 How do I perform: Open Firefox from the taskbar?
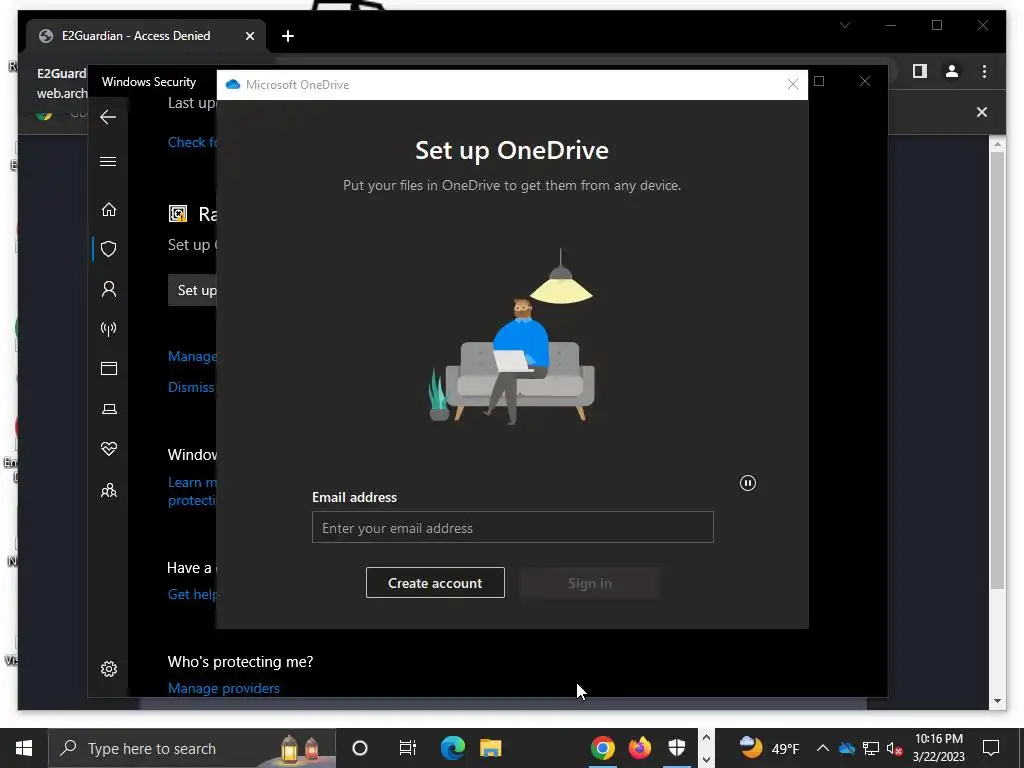click(639, 748)
